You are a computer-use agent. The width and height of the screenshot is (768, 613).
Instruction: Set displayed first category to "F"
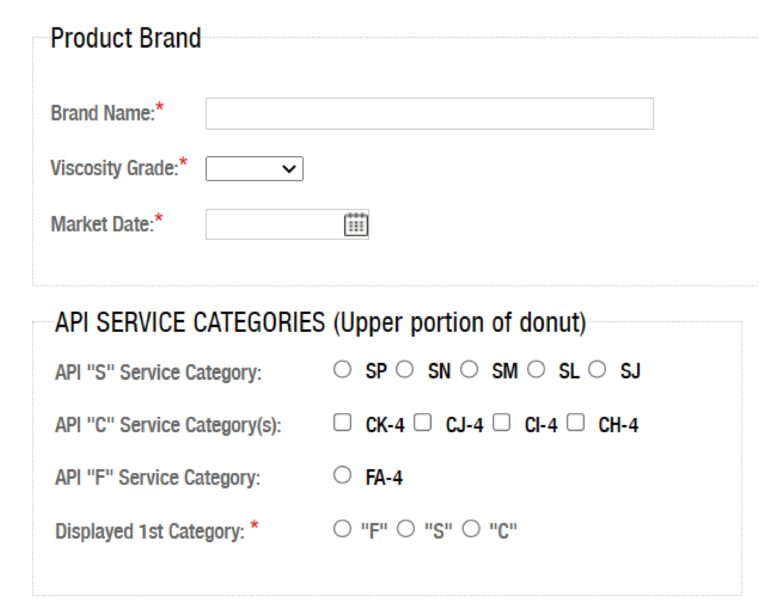[342, 529]
